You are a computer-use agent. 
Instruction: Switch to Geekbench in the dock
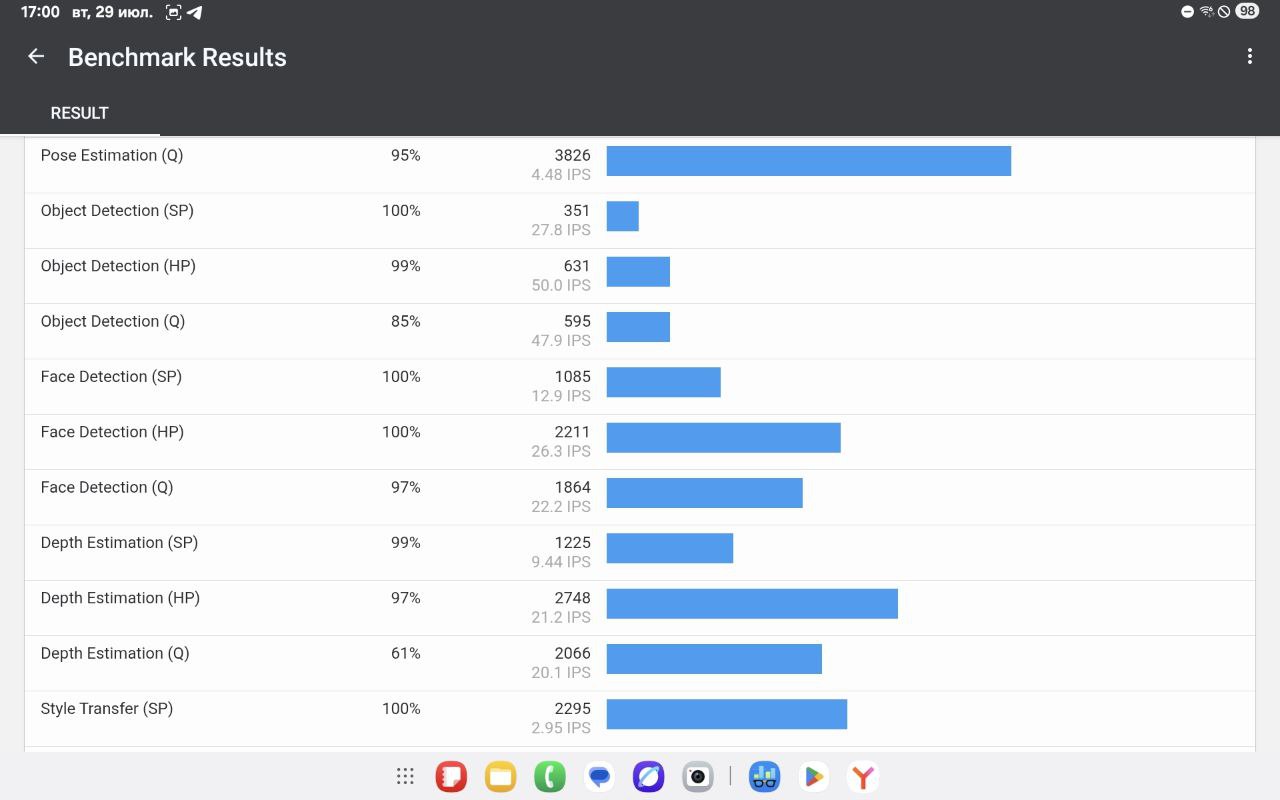click(x=765, y=776)
